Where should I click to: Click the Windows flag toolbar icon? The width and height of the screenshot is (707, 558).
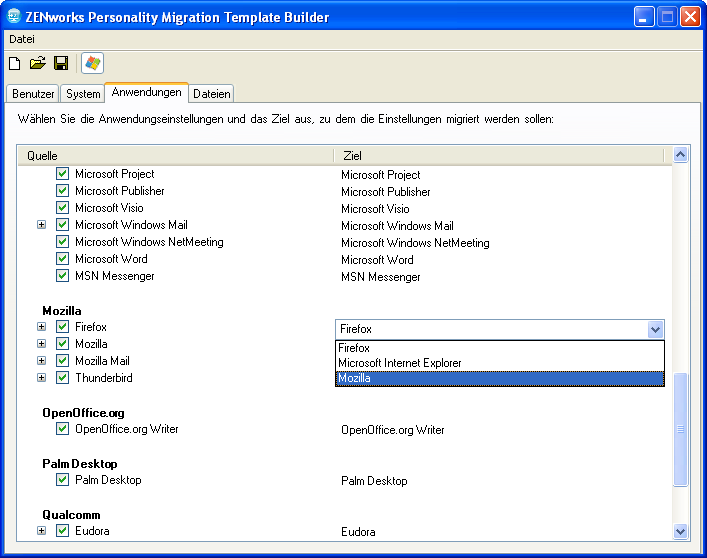pos(92,63)
